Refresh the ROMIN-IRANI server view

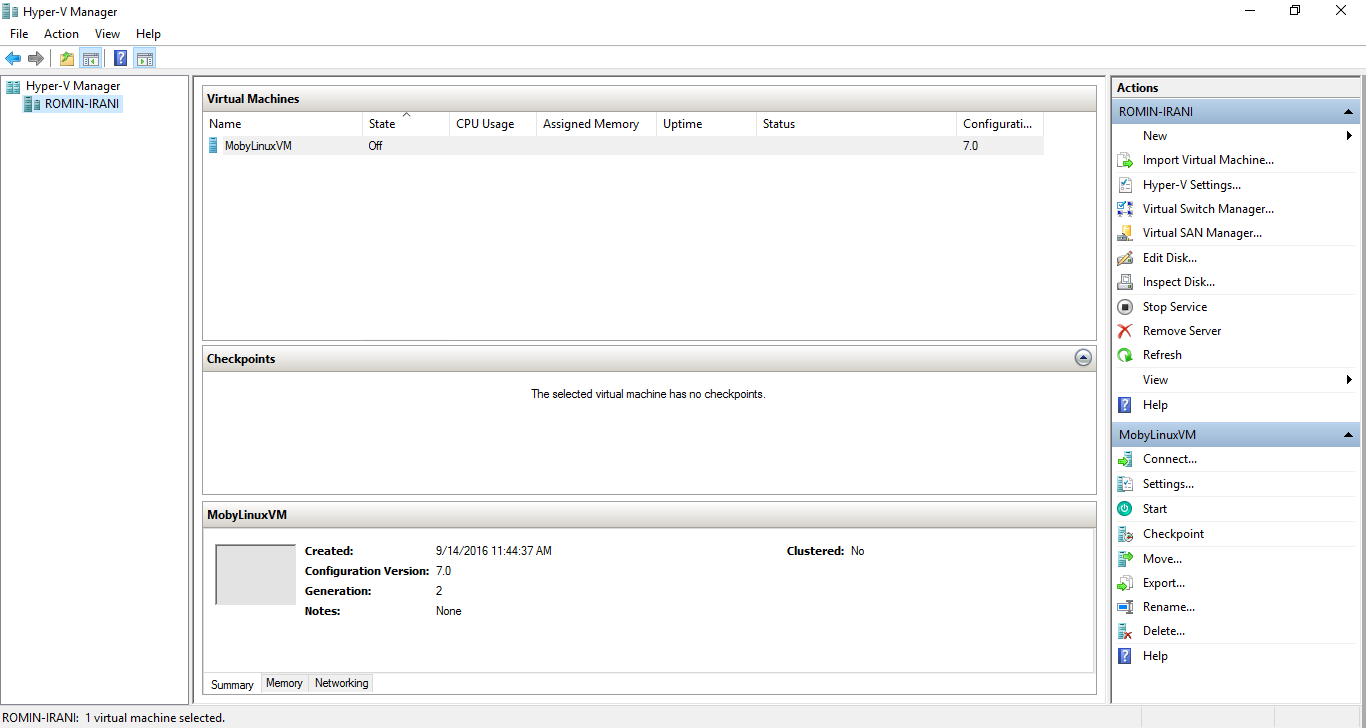click(1161, 354)
